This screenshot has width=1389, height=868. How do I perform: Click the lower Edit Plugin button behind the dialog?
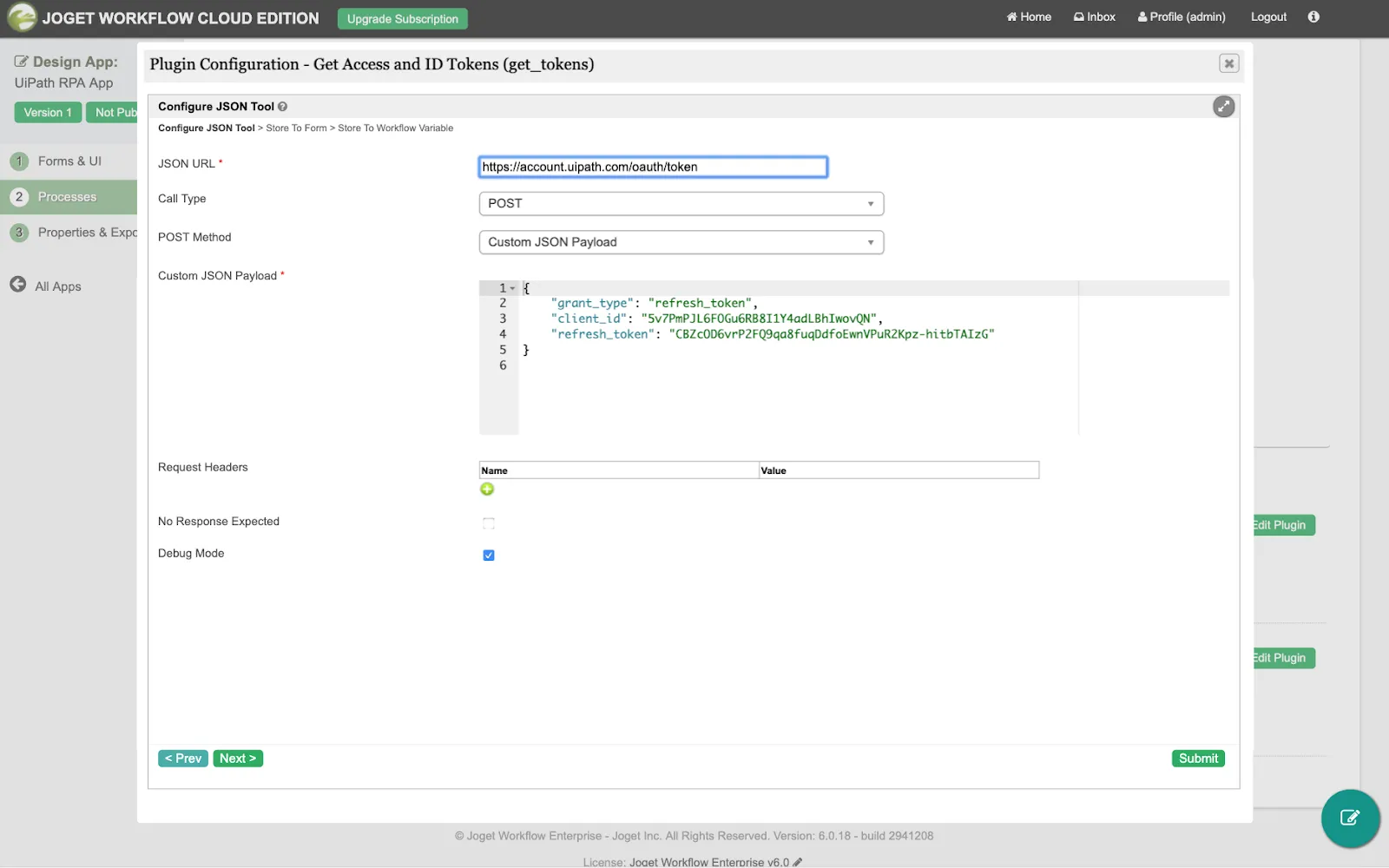(x=1284, y=658)
